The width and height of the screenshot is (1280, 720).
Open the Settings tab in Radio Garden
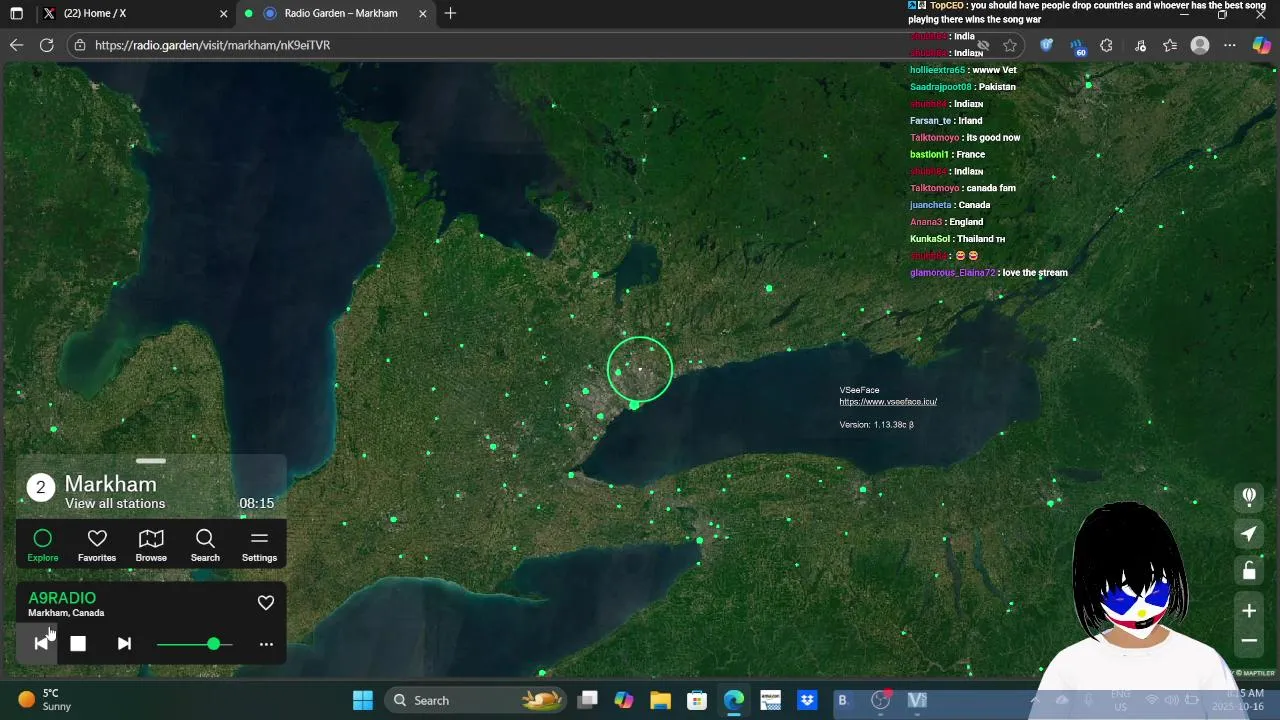pos(259,545)
